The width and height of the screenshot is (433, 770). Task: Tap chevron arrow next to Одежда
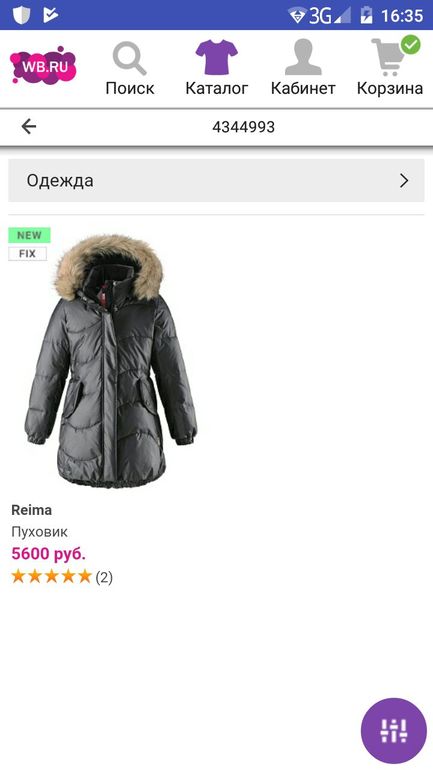tap(404, 181)
